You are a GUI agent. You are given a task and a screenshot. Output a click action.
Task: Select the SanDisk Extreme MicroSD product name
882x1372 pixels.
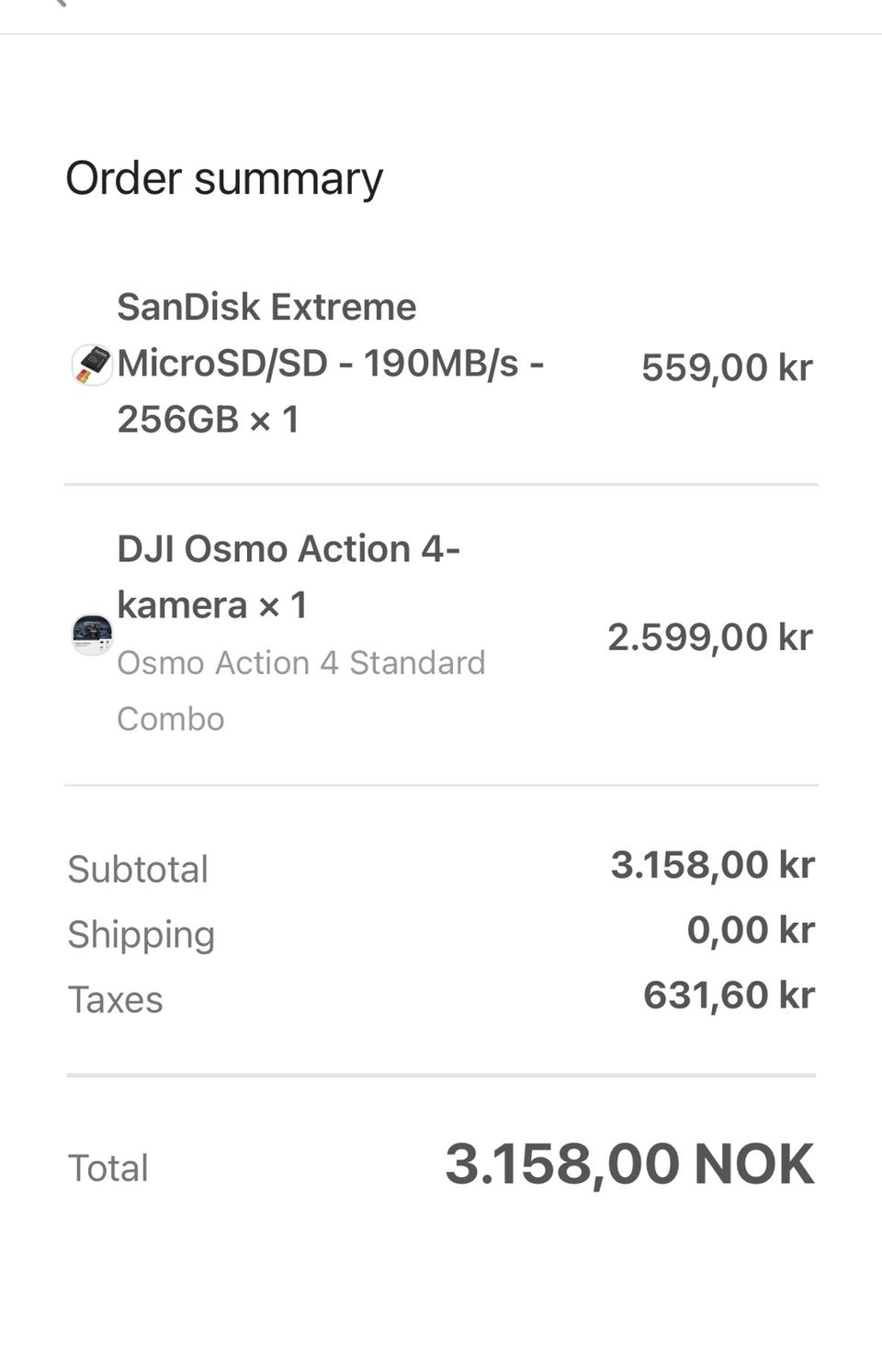coord(330,363)
